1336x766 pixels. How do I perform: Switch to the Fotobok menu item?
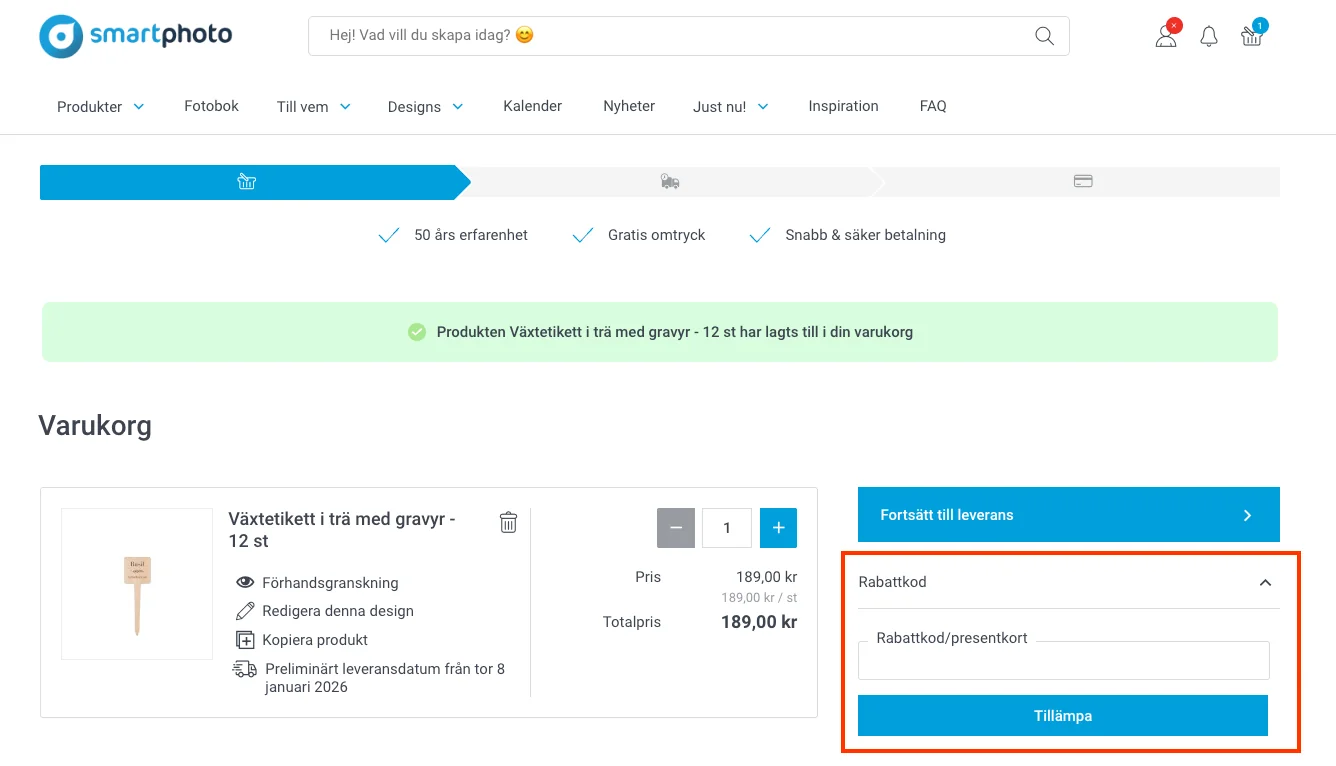(211, 105)
